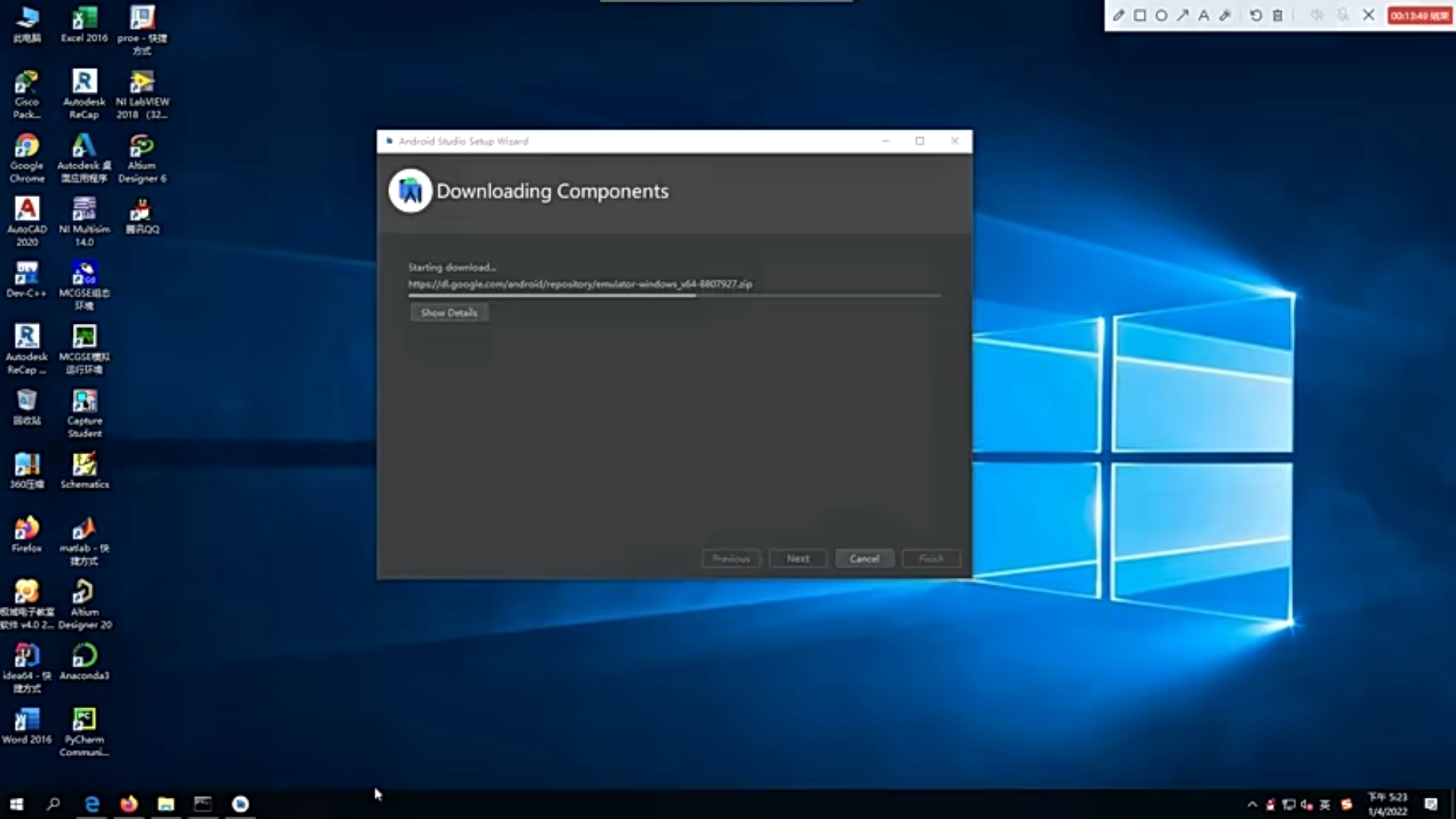Click the download progress bar

[674, 295]
